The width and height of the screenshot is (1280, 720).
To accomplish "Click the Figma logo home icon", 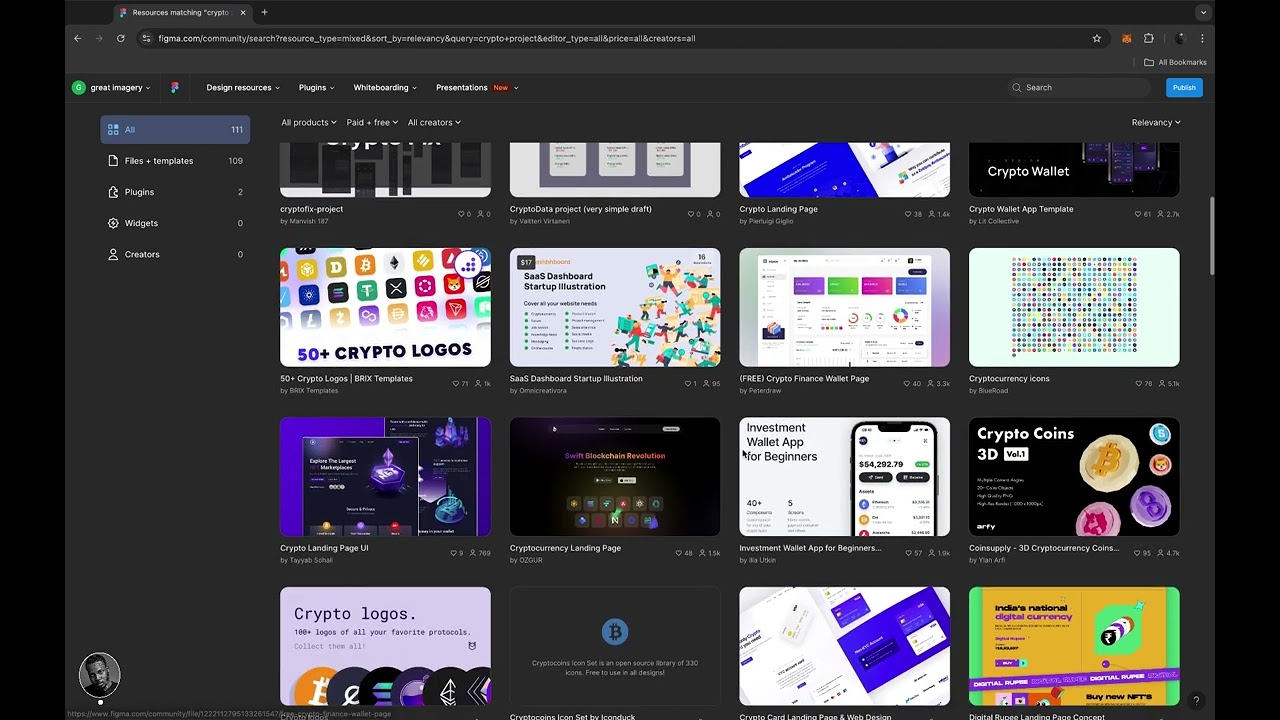I will click(175, 87).
